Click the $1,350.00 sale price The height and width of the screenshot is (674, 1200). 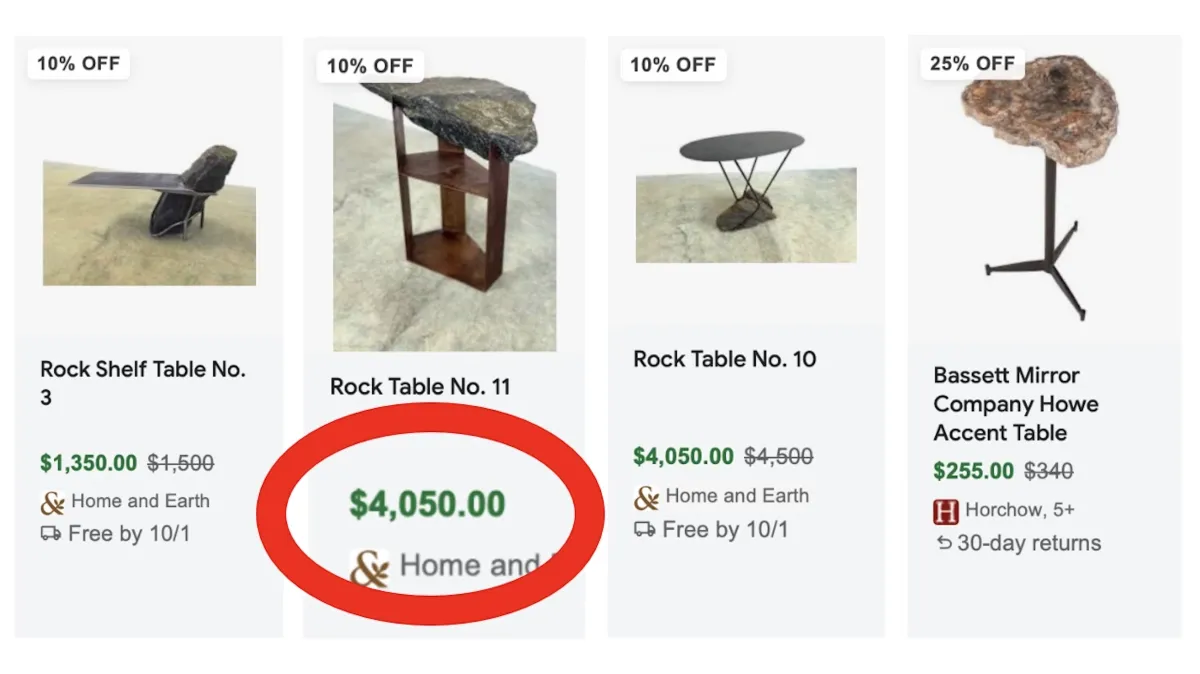click(89, 463)
